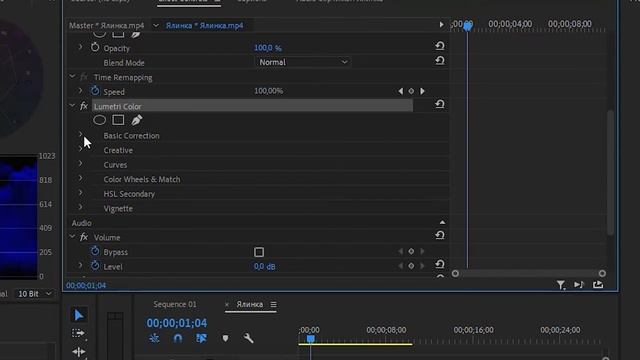The width and height of the screenshot is (640, 360).
Task: Select the free draw bezier pen under Lumetri Color
Action: click(137, 120)
